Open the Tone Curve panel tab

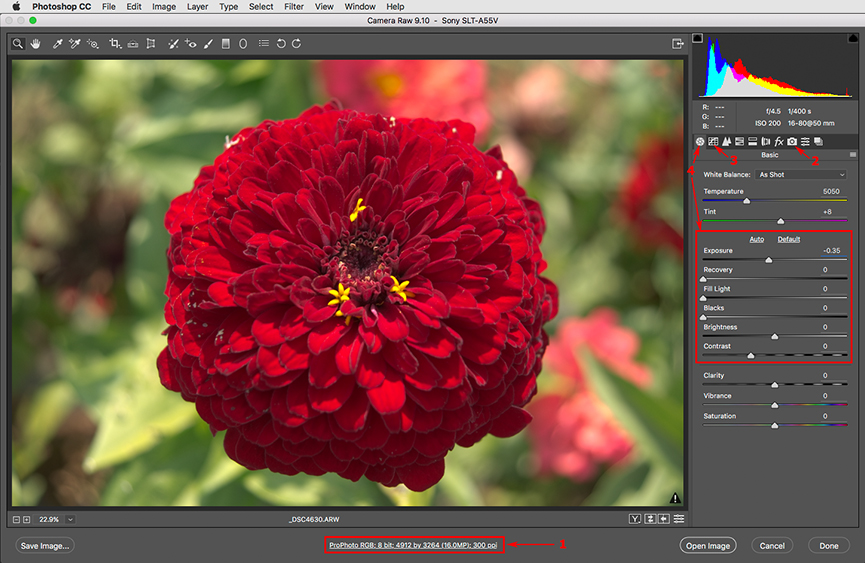pos(713,142)
